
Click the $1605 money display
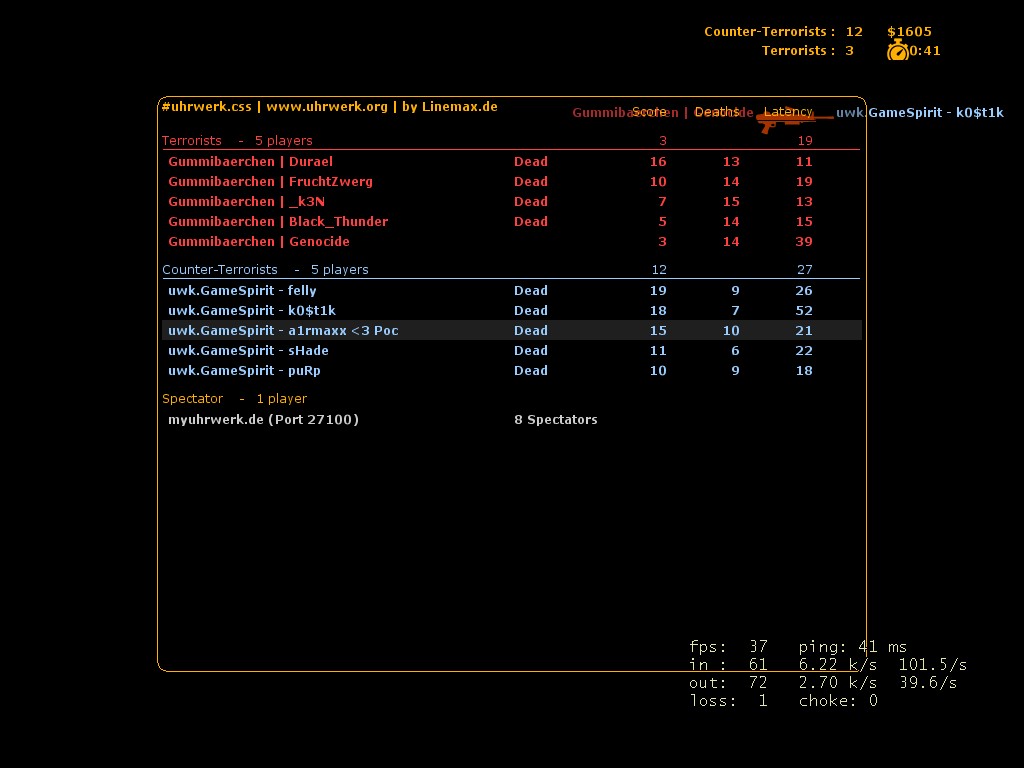click(x=909, y=31)
